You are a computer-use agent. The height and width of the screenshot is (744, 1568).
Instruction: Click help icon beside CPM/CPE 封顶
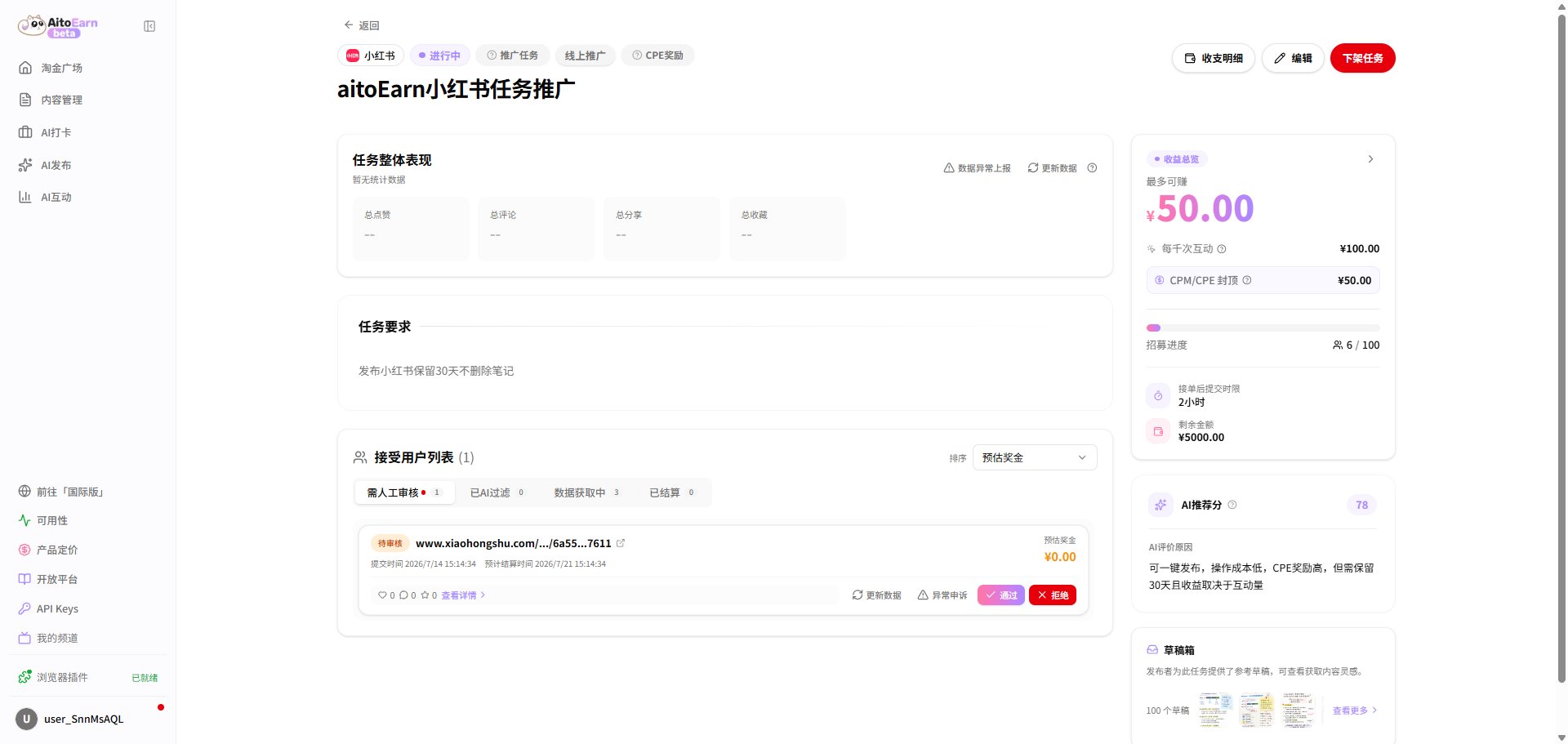click(x=1247, y=280)
